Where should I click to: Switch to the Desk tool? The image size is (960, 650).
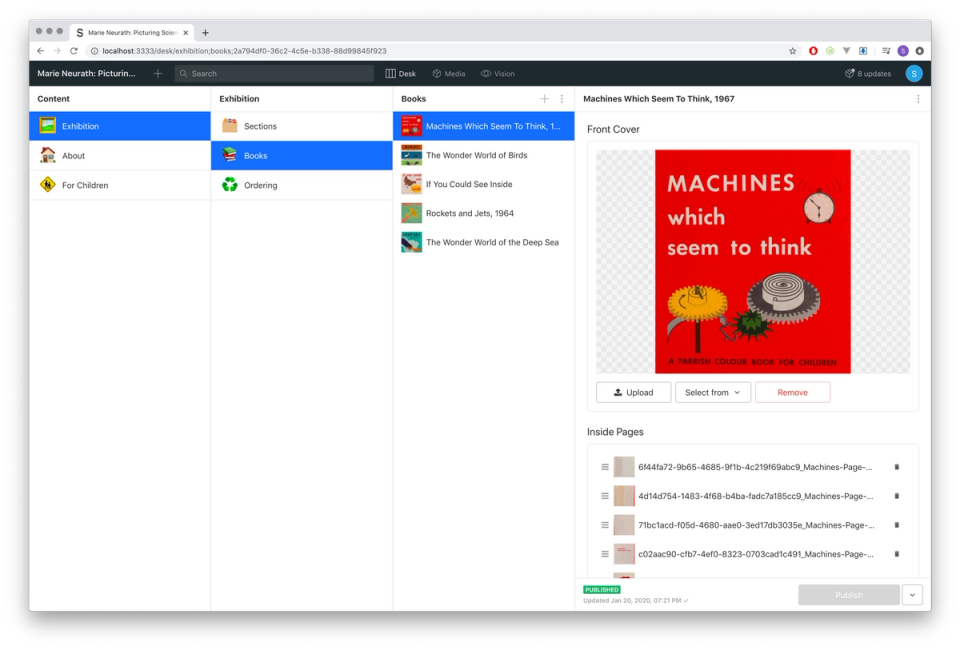click(400, 73)
